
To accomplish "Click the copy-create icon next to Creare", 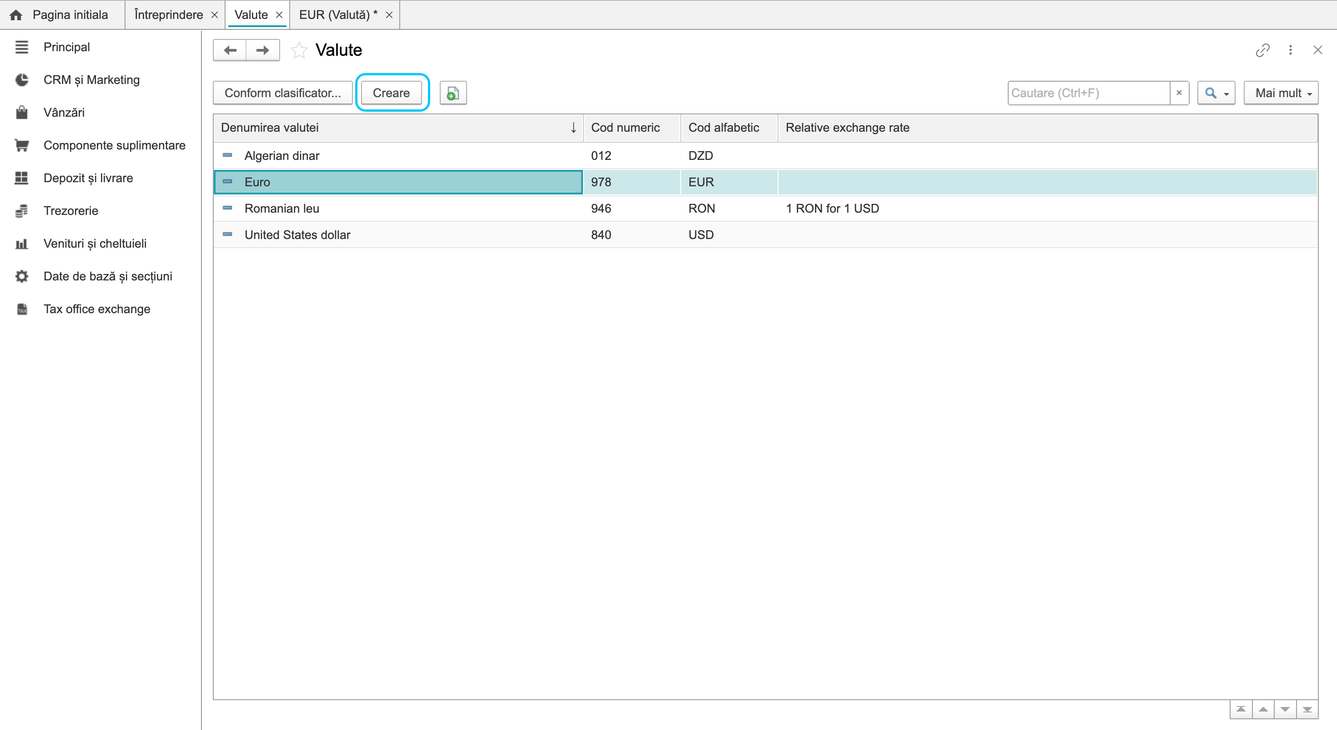I will click(x=453, y=93).
